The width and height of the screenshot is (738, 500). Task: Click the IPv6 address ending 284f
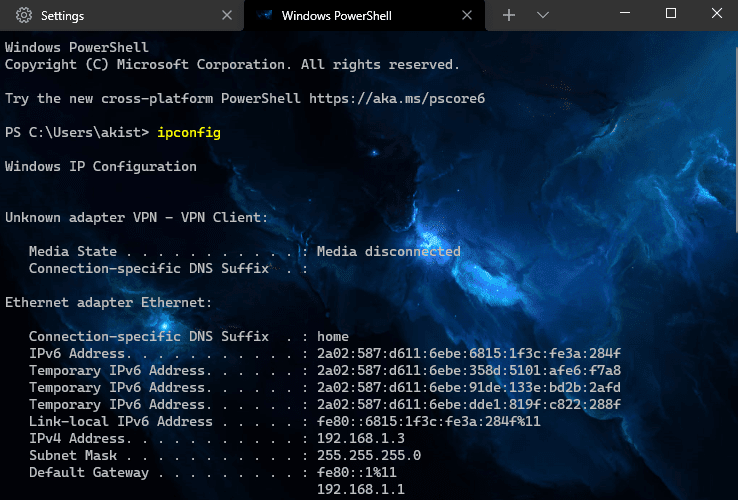[x=469, y=353]
